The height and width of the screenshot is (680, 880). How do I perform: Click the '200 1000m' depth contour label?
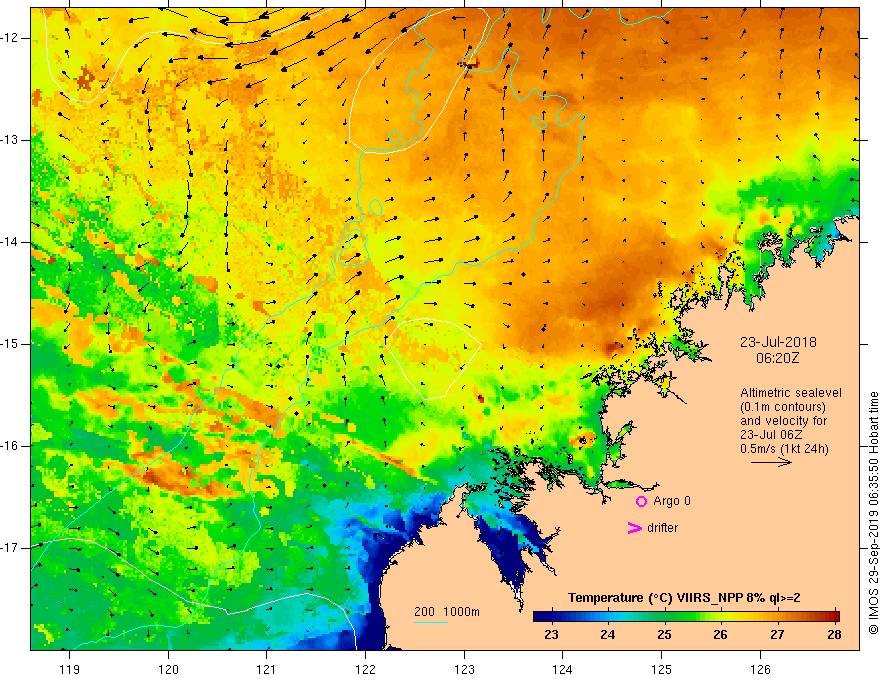click(x=447, y=612)
